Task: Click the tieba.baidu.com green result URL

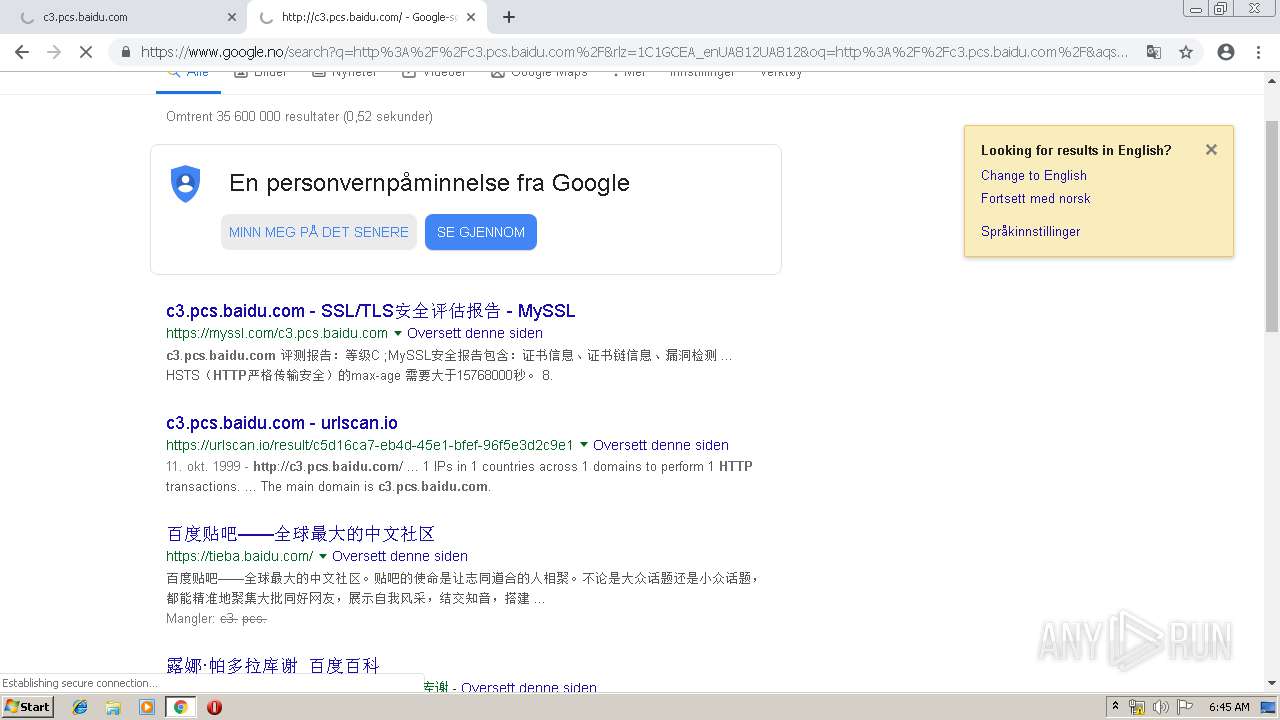Action: pos(240,556)
